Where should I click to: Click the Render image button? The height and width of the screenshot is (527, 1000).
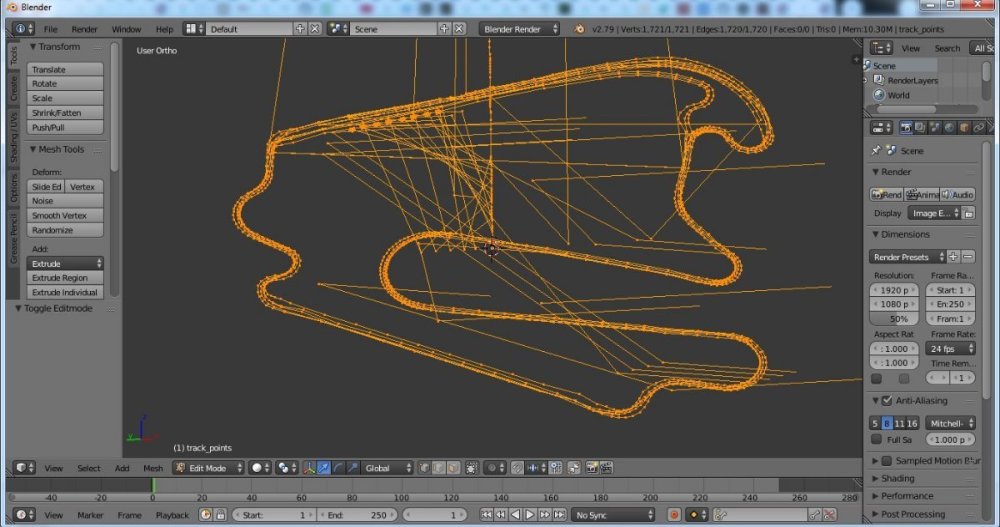click(886, 195)
